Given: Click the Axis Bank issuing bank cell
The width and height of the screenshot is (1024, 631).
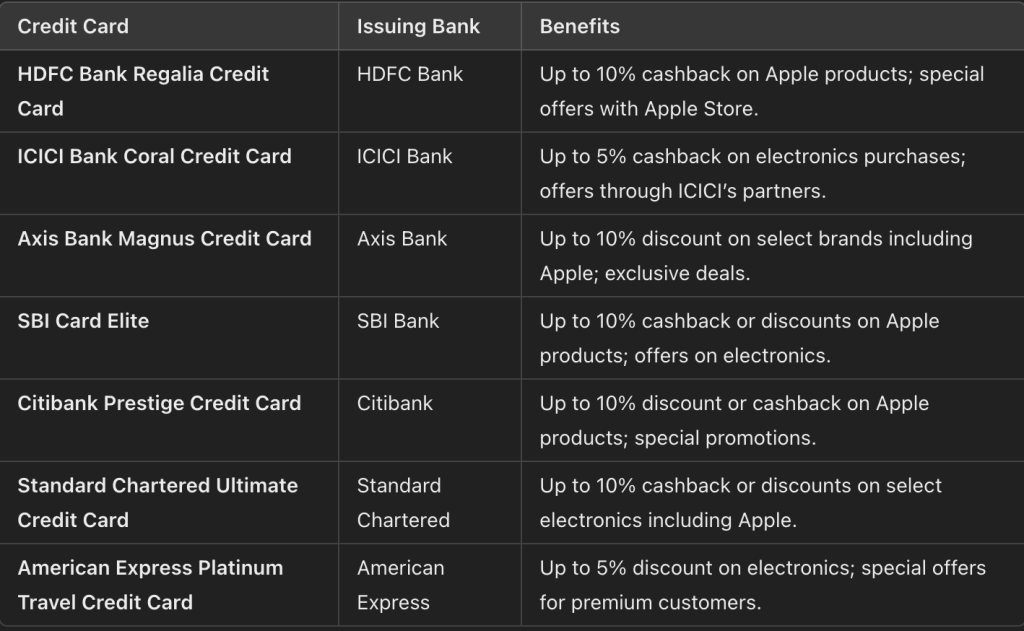Looking at the screenshot, I should click(402, 238).
